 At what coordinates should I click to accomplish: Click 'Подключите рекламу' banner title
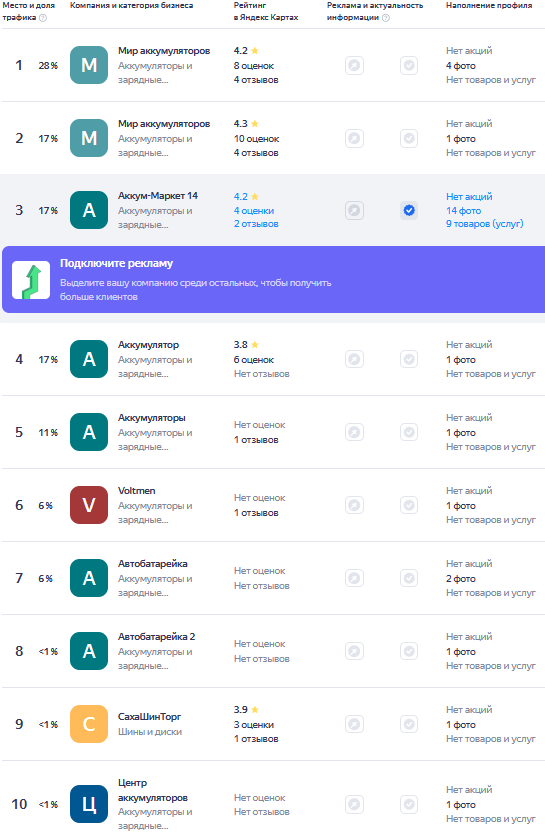(x=116, y=263)
